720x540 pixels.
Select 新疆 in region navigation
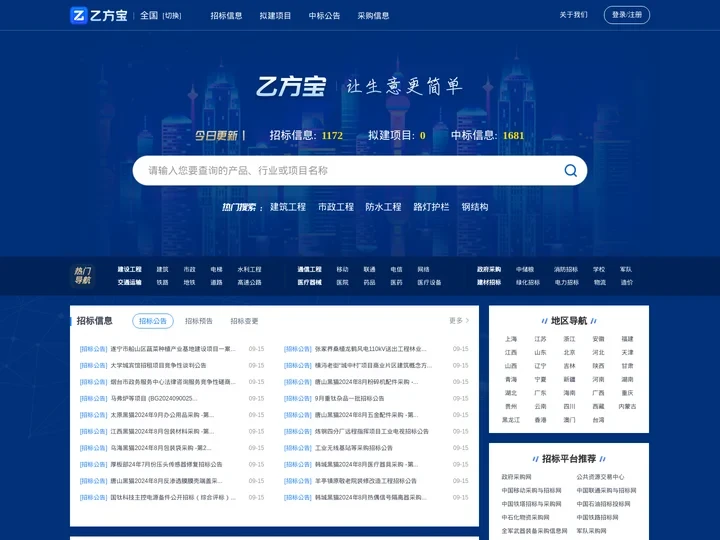tap(569, 379)
